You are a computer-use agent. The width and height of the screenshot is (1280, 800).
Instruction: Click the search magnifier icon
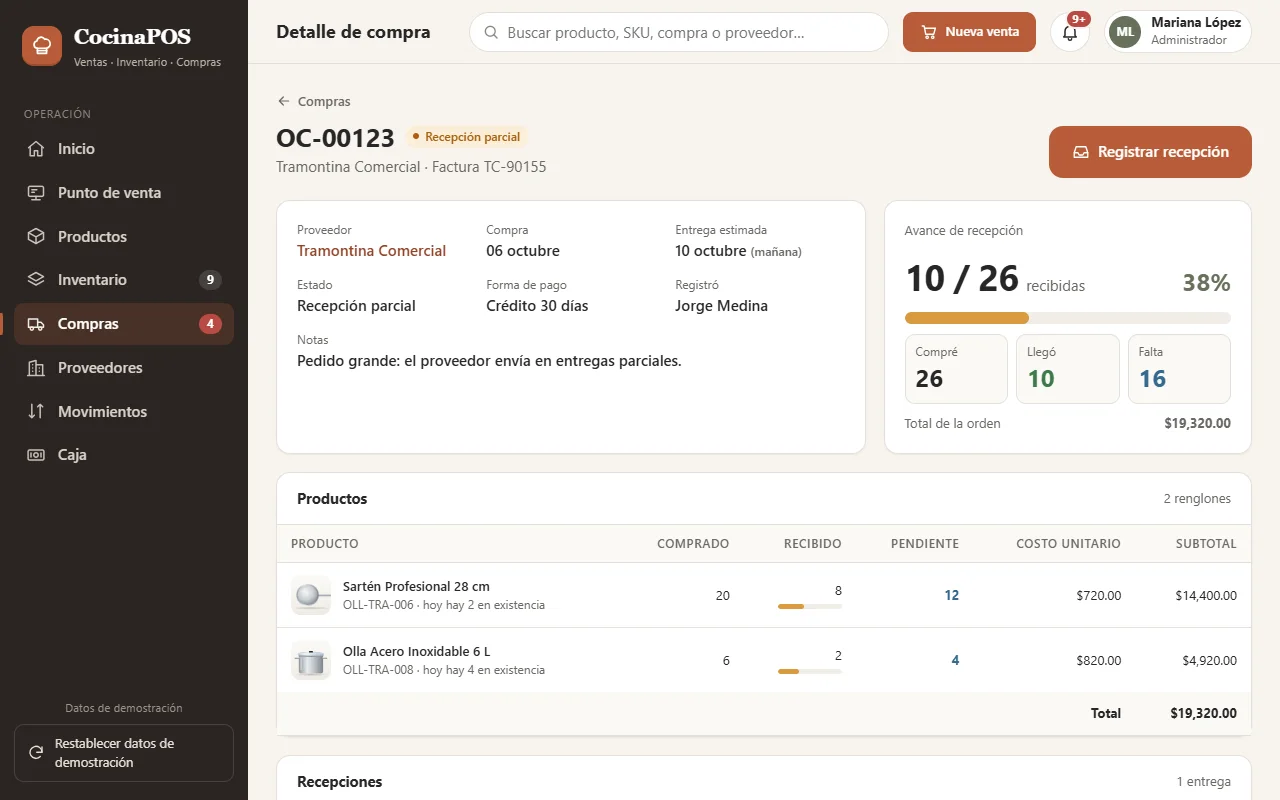(491, 32)
